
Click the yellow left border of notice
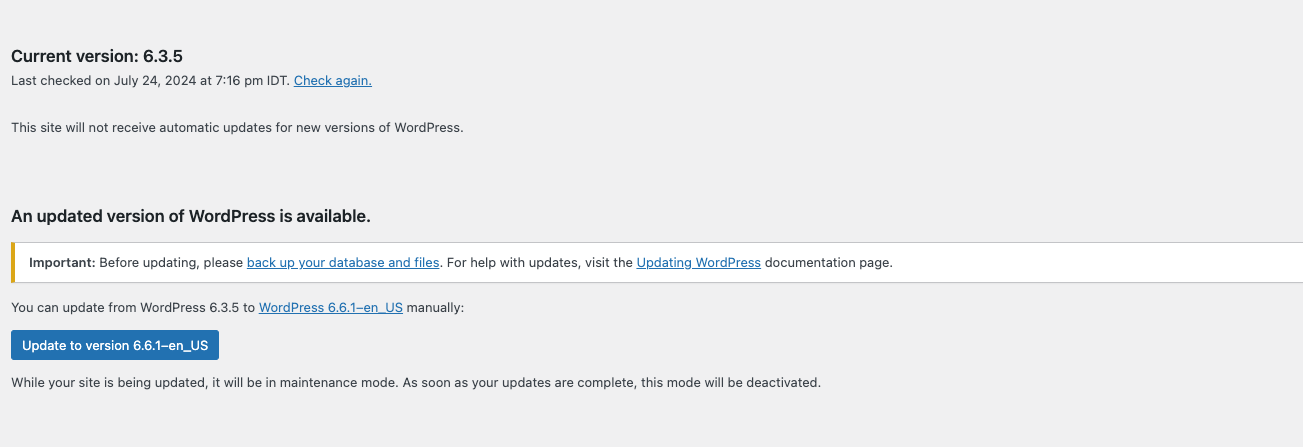pyautogui.click(x=13, y=262)
